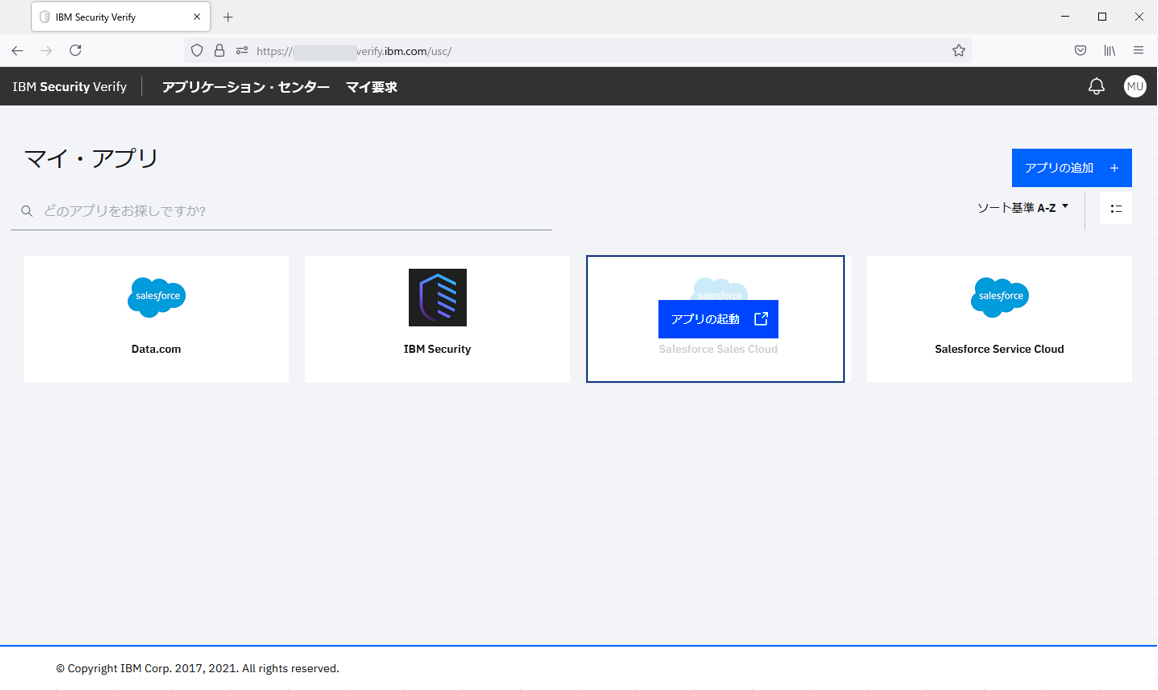Open the tracking protection shield icon
Screen dimensions: 1158x690
point(196,50)
